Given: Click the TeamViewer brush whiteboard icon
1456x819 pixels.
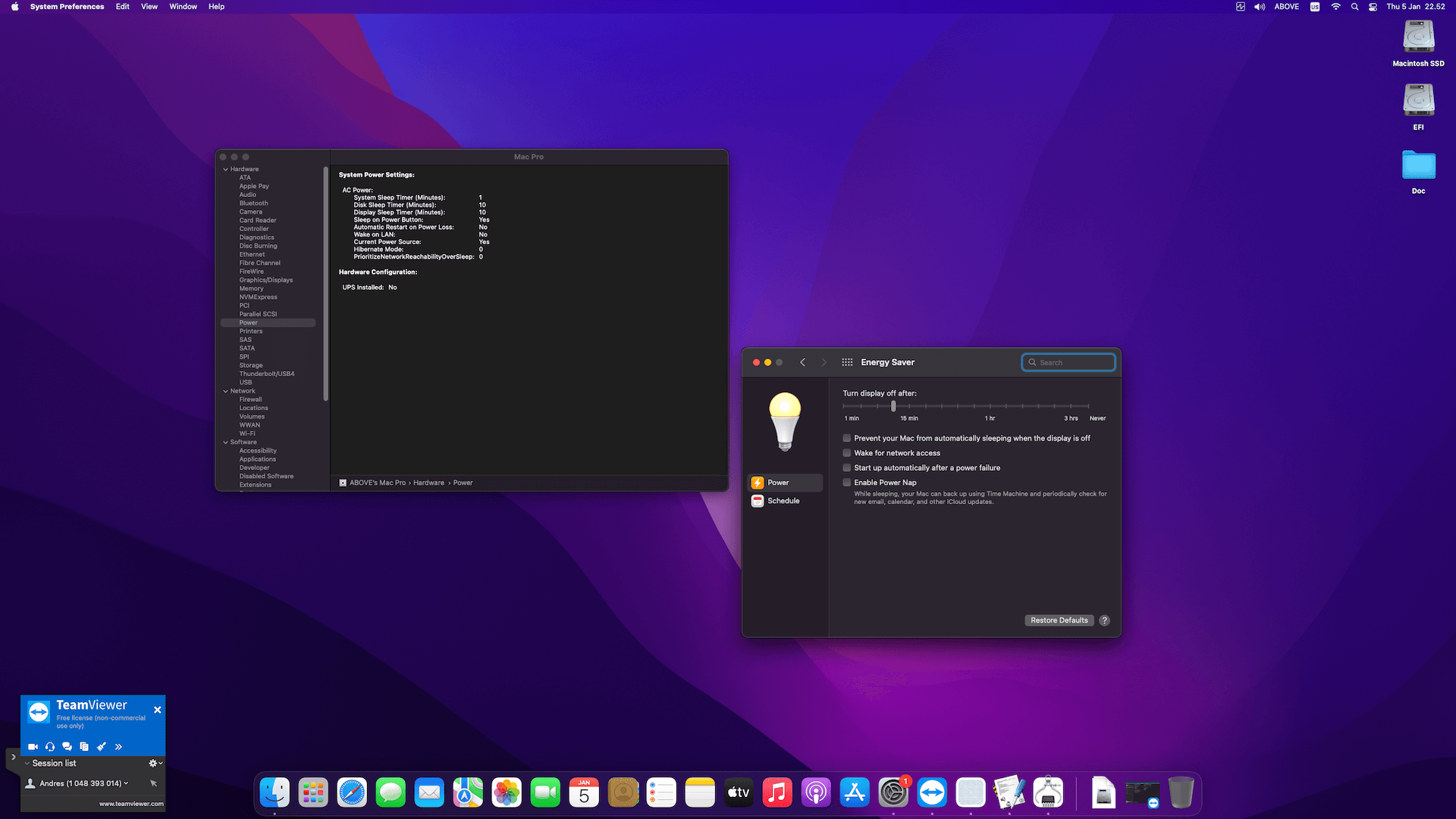Looking at the screenshot, I should pos(102,746).
